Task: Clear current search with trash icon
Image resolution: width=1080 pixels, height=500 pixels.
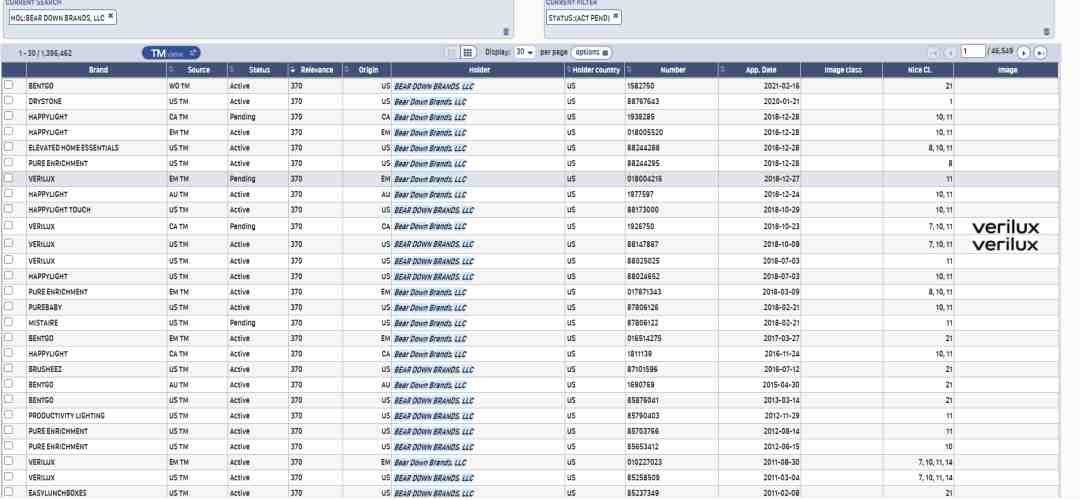Action: [506, 32]
